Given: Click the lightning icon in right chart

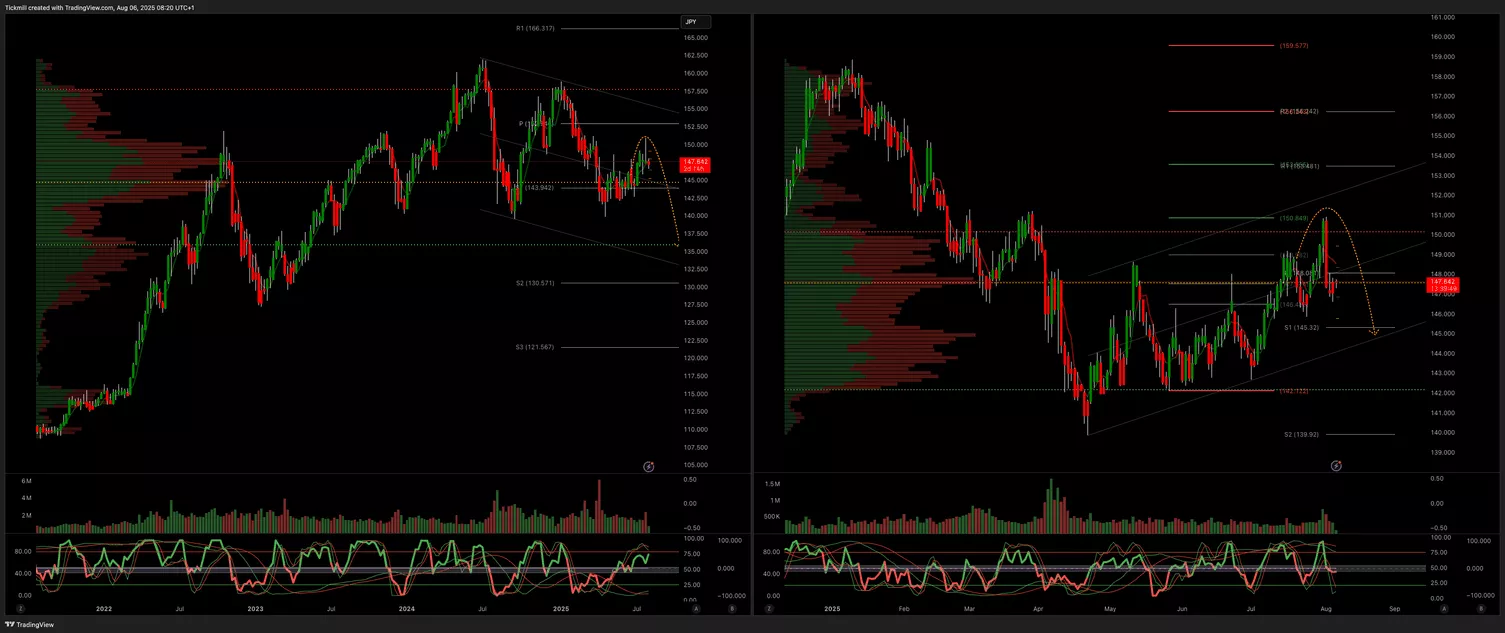Looking at the screenshot, I should (1336, 466).
